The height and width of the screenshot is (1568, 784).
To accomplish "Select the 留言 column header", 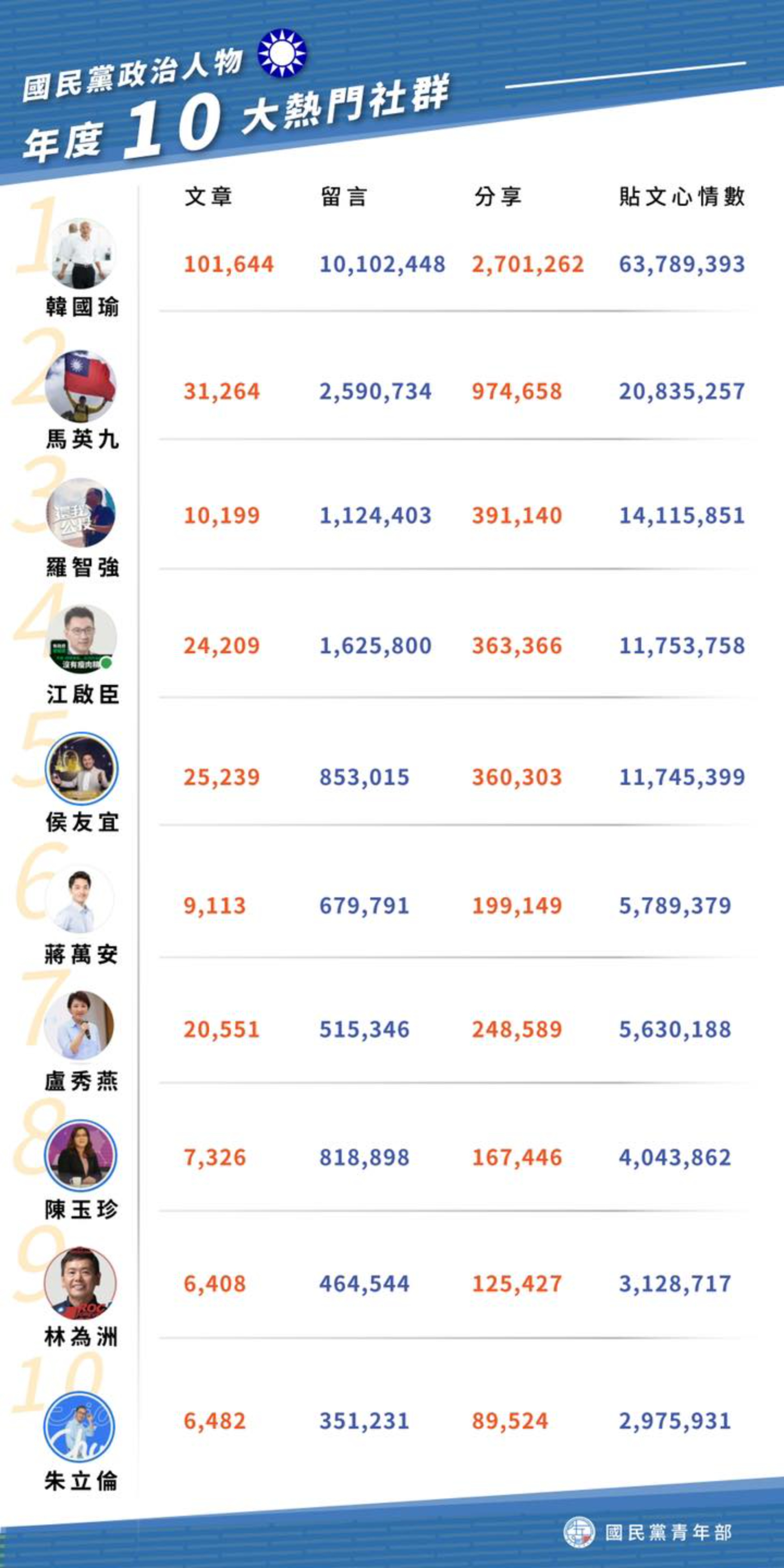I will (x=344, y=197).
